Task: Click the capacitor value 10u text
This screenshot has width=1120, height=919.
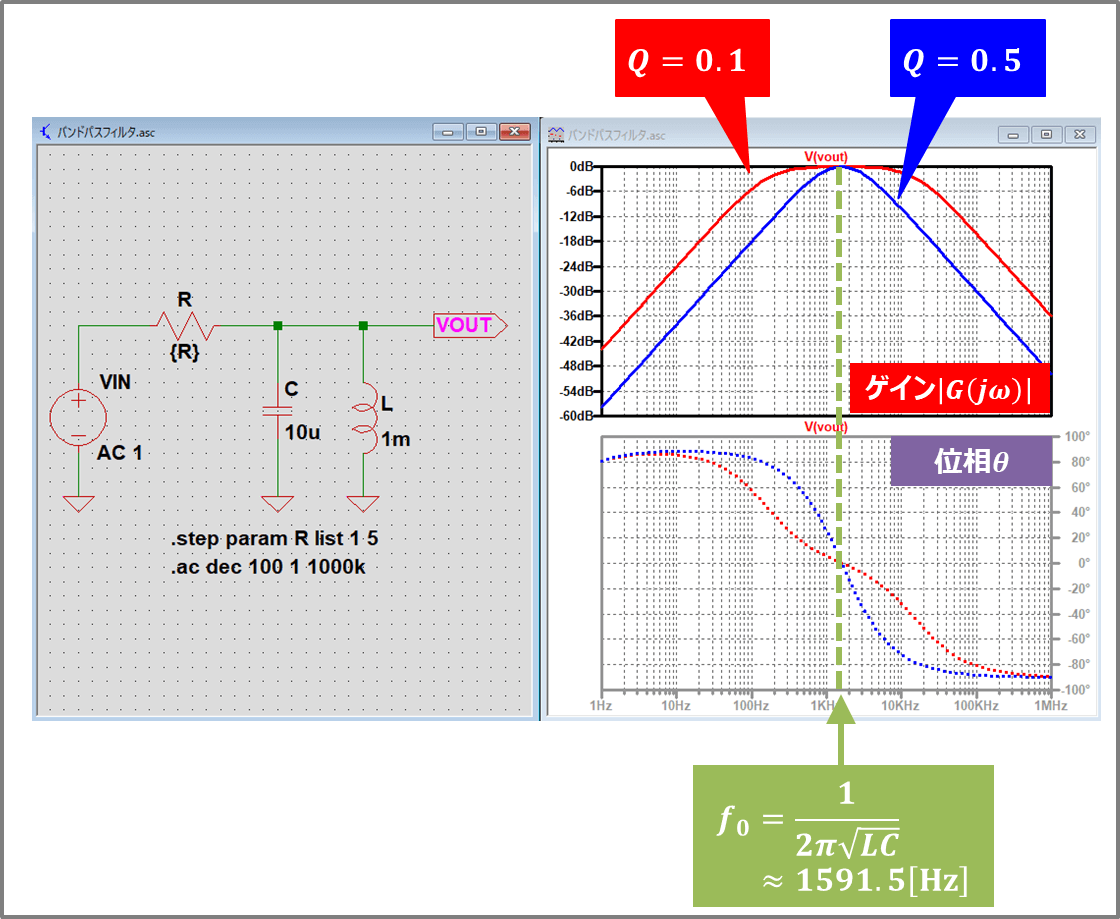Action: (x=302, y=433)
